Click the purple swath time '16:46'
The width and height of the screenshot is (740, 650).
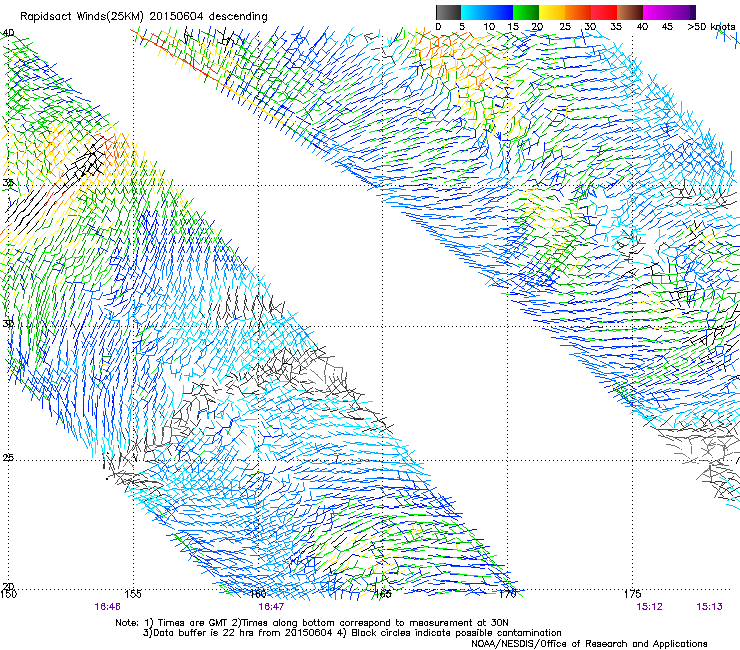(x=107, y=607)
